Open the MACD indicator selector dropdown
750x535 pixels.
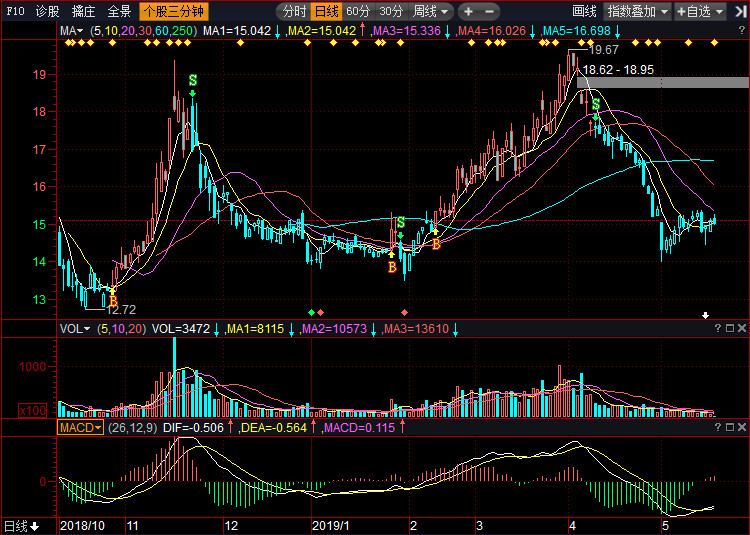pyautogui.click(x=80, y=427)
